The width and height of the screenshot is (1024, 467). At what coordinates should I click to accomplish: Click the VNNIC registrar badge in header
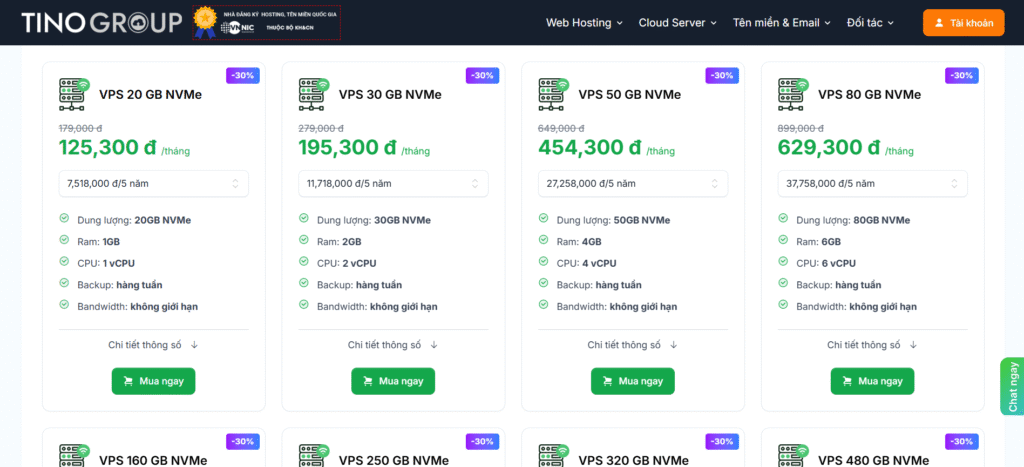[x=266, y=23]
